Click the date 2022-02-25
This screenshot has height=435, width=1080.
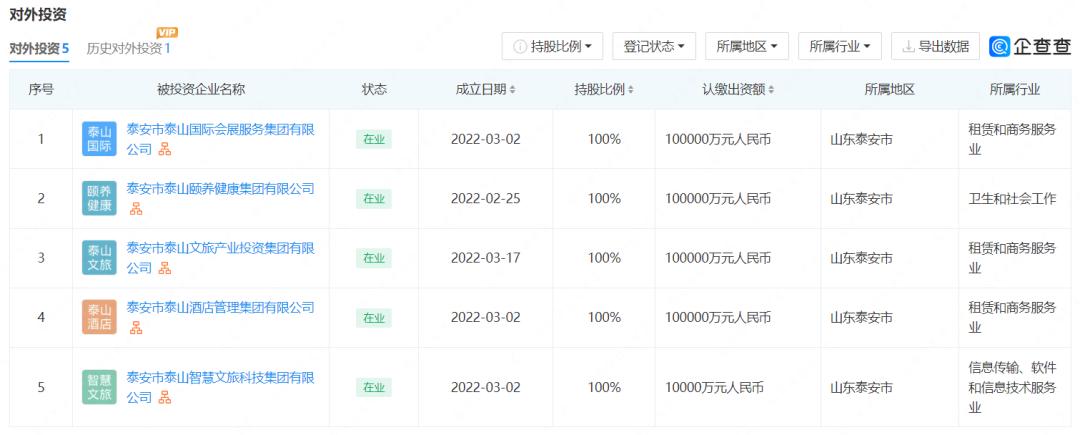pos(486,198)
